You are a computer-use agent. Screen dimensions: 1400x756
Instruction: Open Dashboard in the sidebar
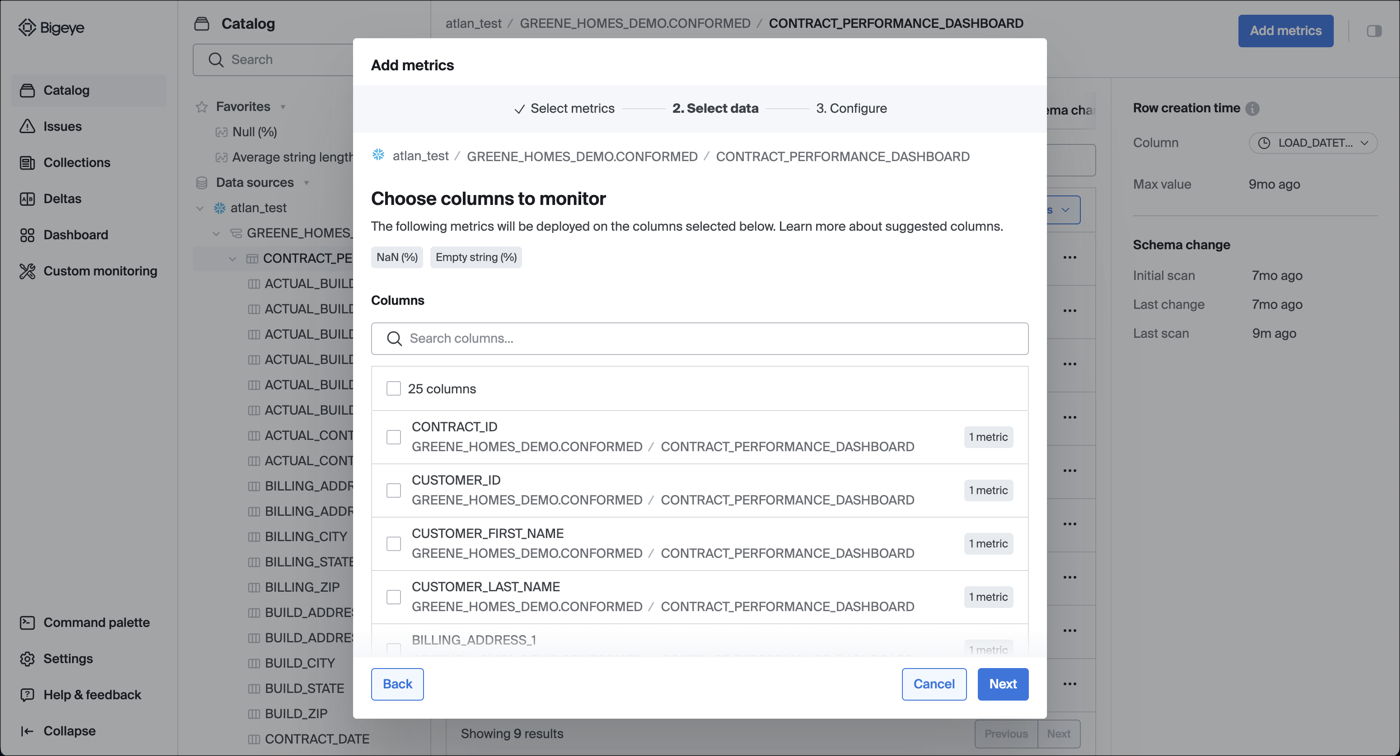click(x=89, y=234)
